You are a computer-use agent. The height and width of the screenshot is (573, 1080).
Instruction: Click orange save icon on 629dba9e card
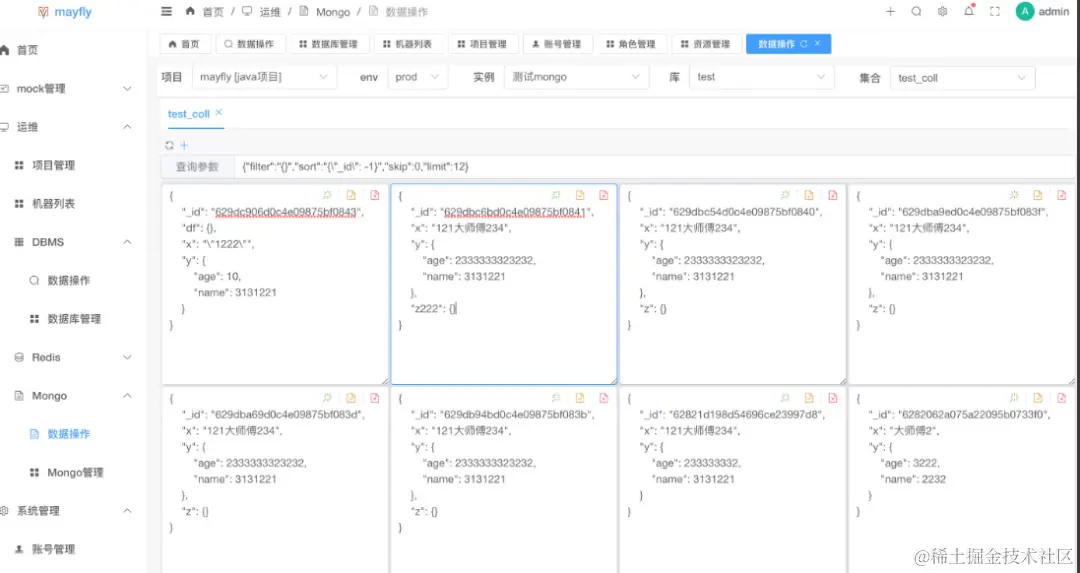(x=1037, y=196)
